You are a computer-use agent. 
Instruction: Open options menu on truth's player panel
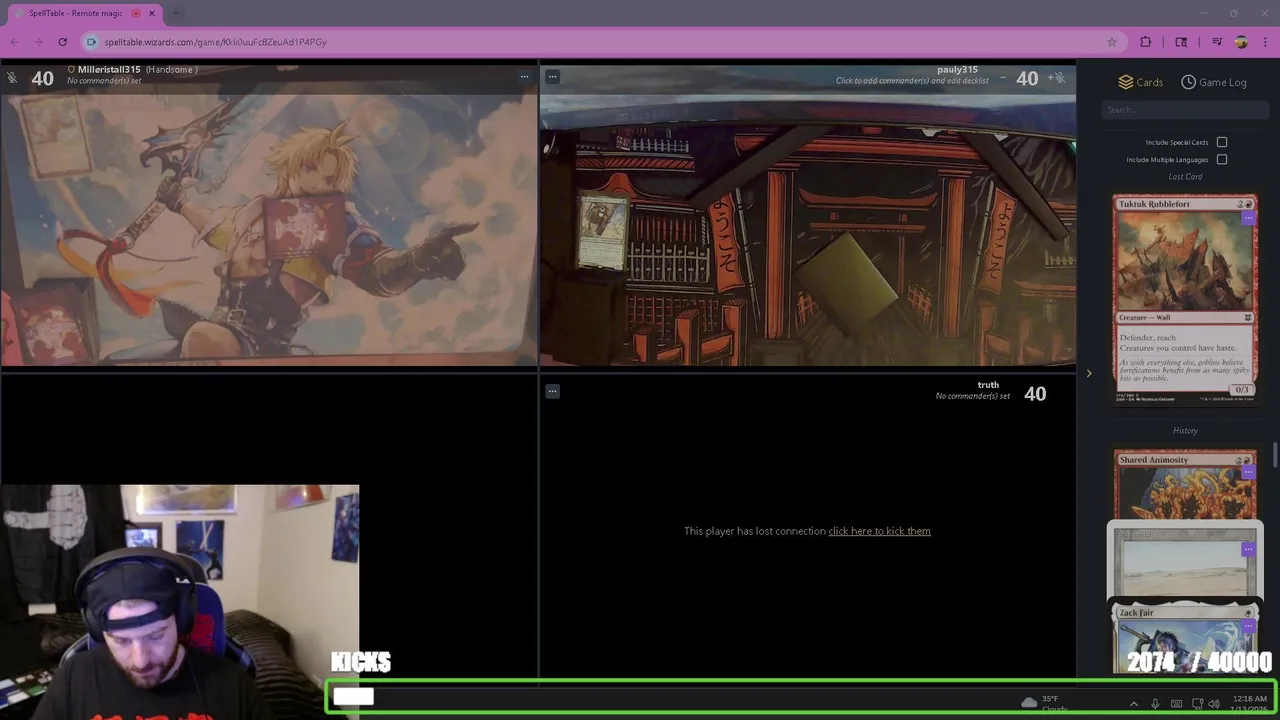click(x=552, y=391)
